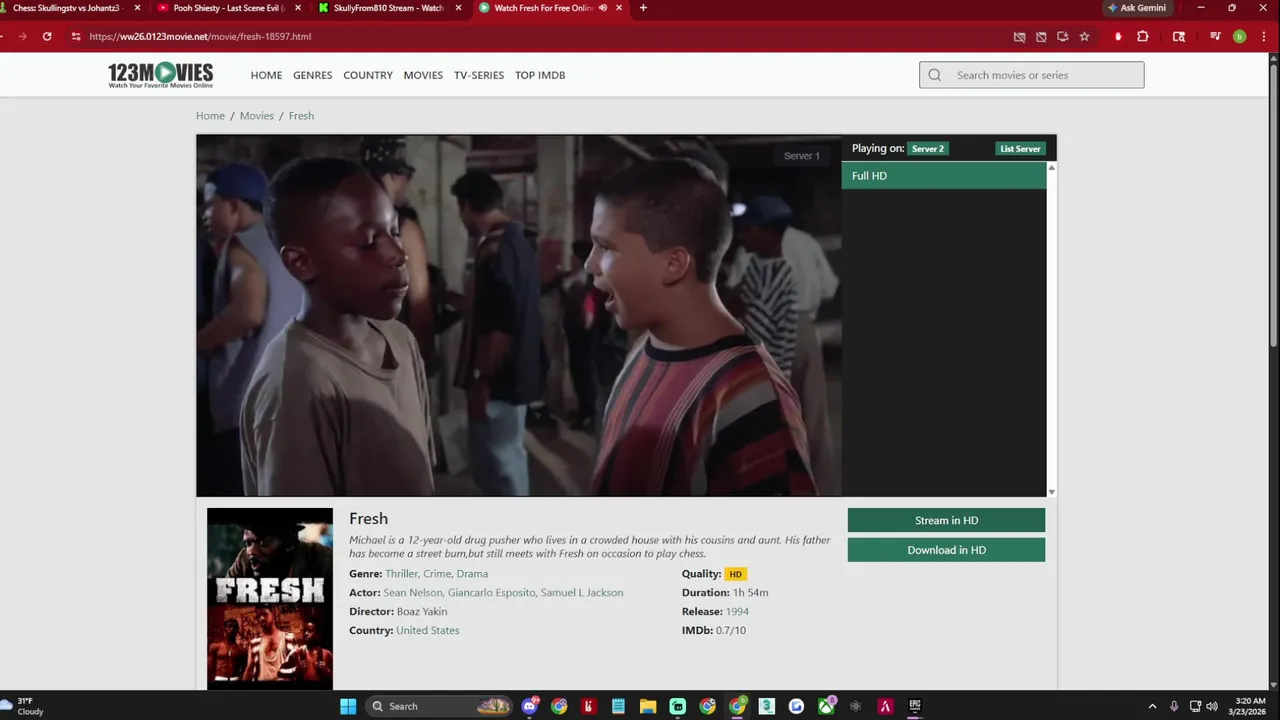Select the Full HD server entry
The width and height of the screenshot is (1280, 720).
point(944,176)
